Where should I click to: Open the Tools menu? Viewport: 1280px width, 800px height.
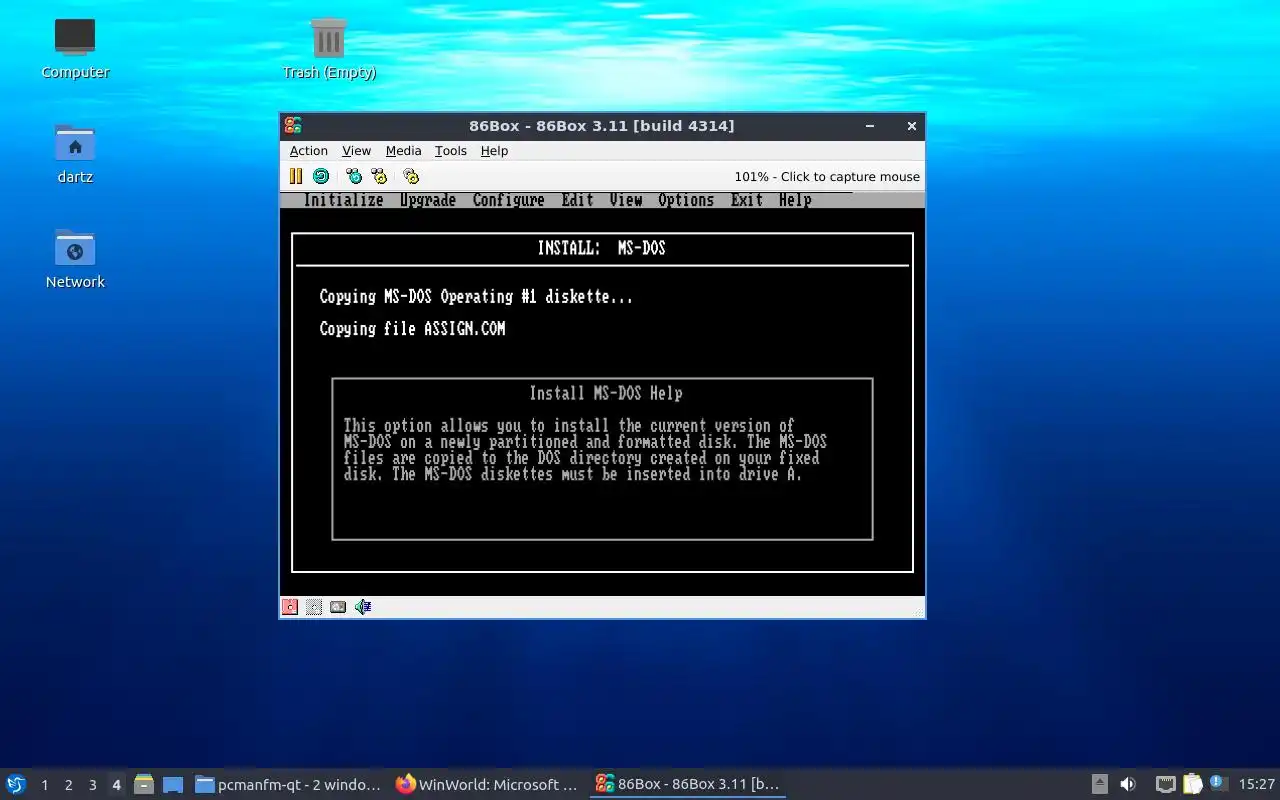tap(450, 151)
